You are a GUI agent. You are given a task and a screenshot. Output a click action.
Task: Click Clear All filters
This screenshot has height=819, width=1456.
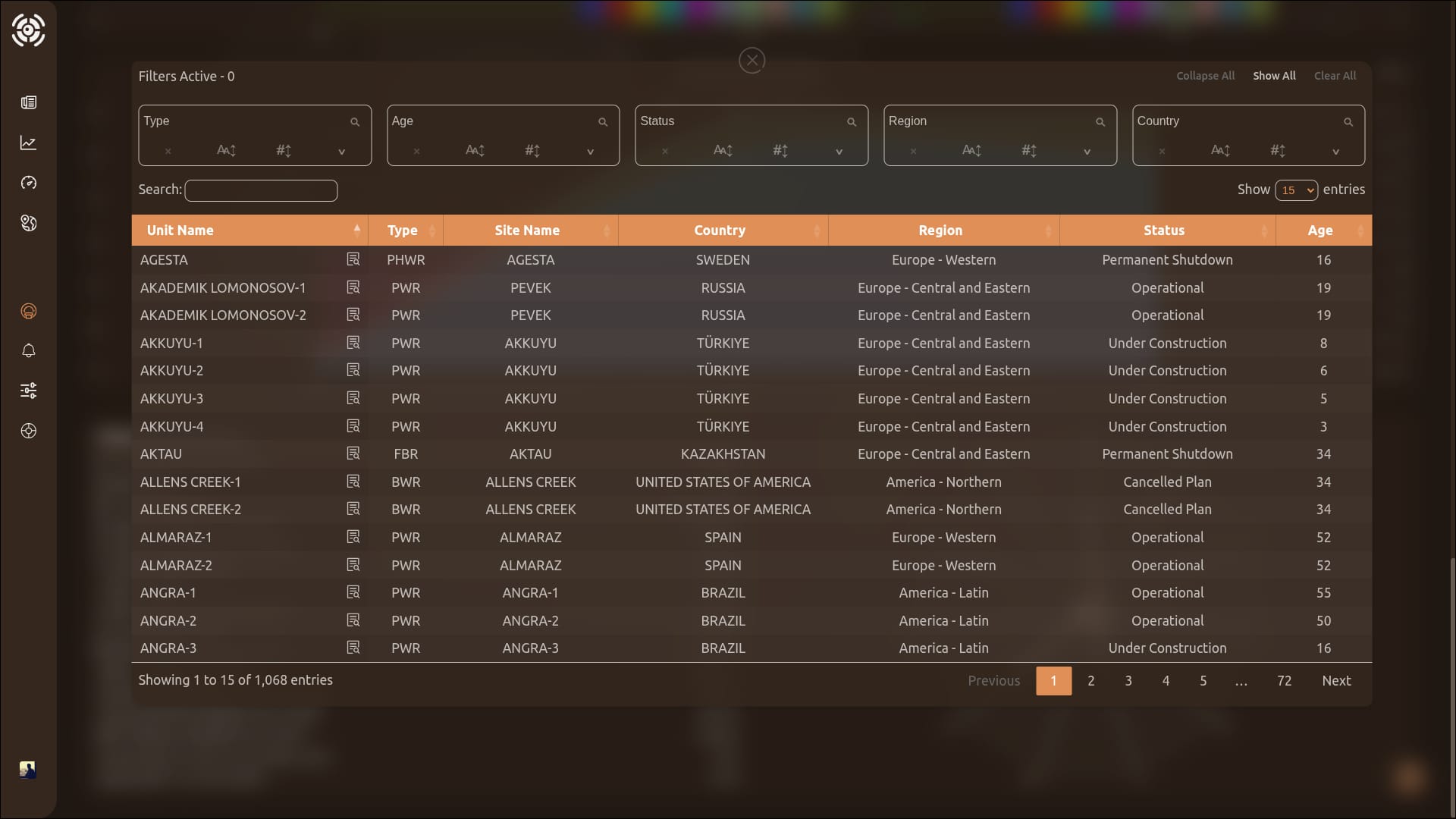[x=1335, y=76]
